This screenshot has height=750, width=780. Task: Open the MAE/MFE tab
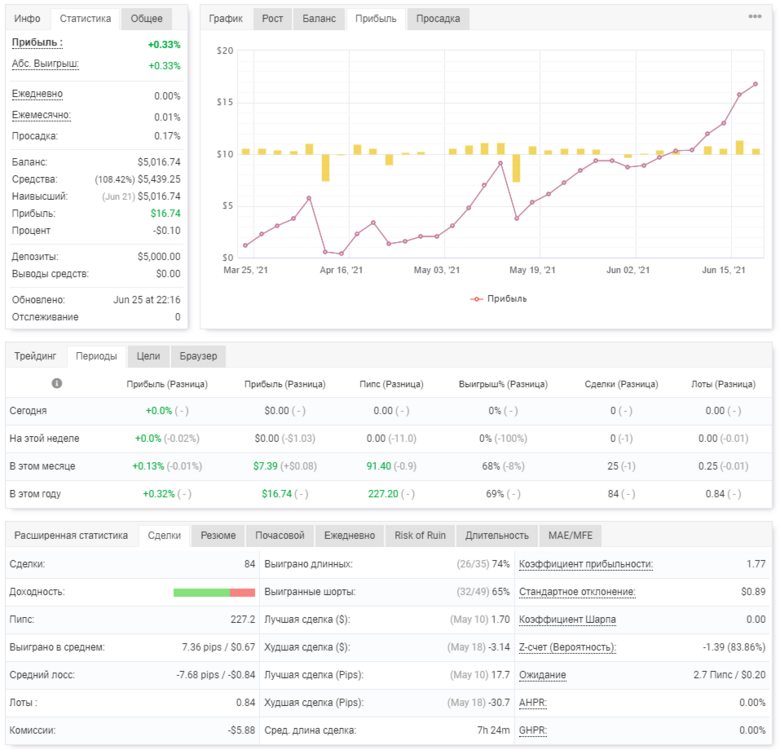[570, 535]
